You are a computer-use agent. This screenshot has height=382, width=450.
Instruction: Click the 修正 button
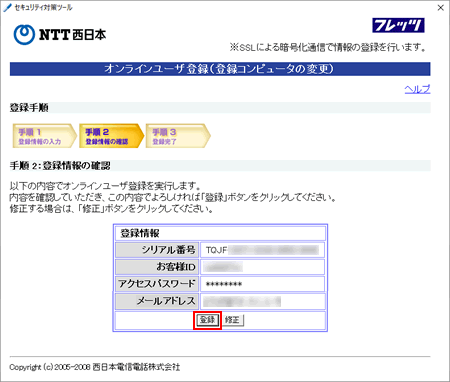pos(232,320)
